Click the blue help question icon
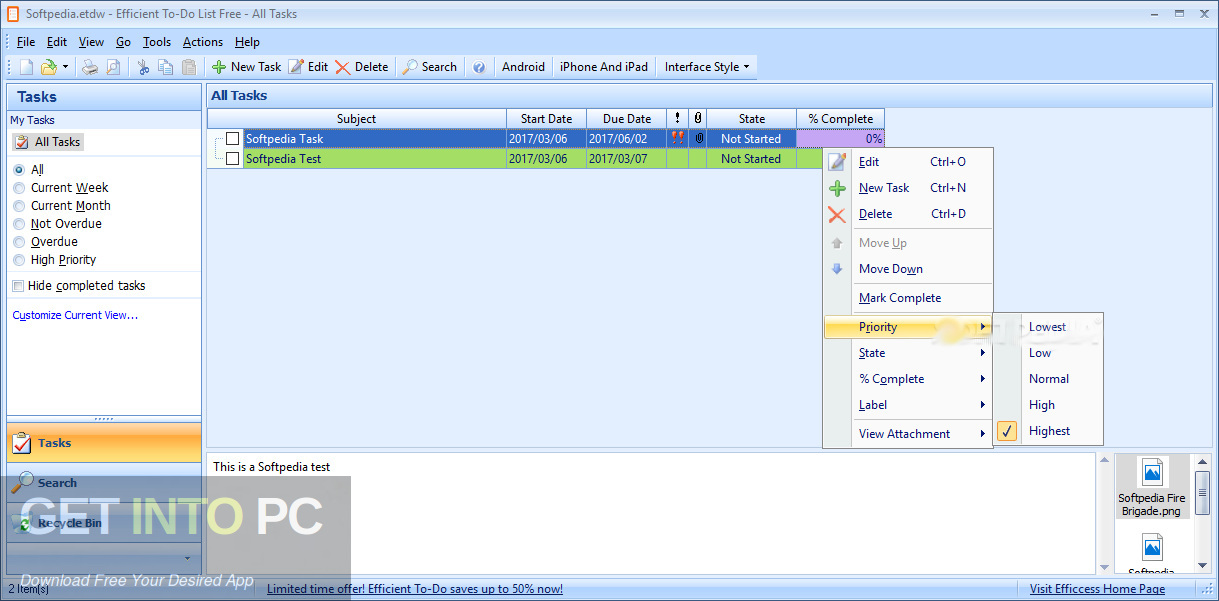The height and width of the screenshot is (601, 1219). tap(479, 67)
